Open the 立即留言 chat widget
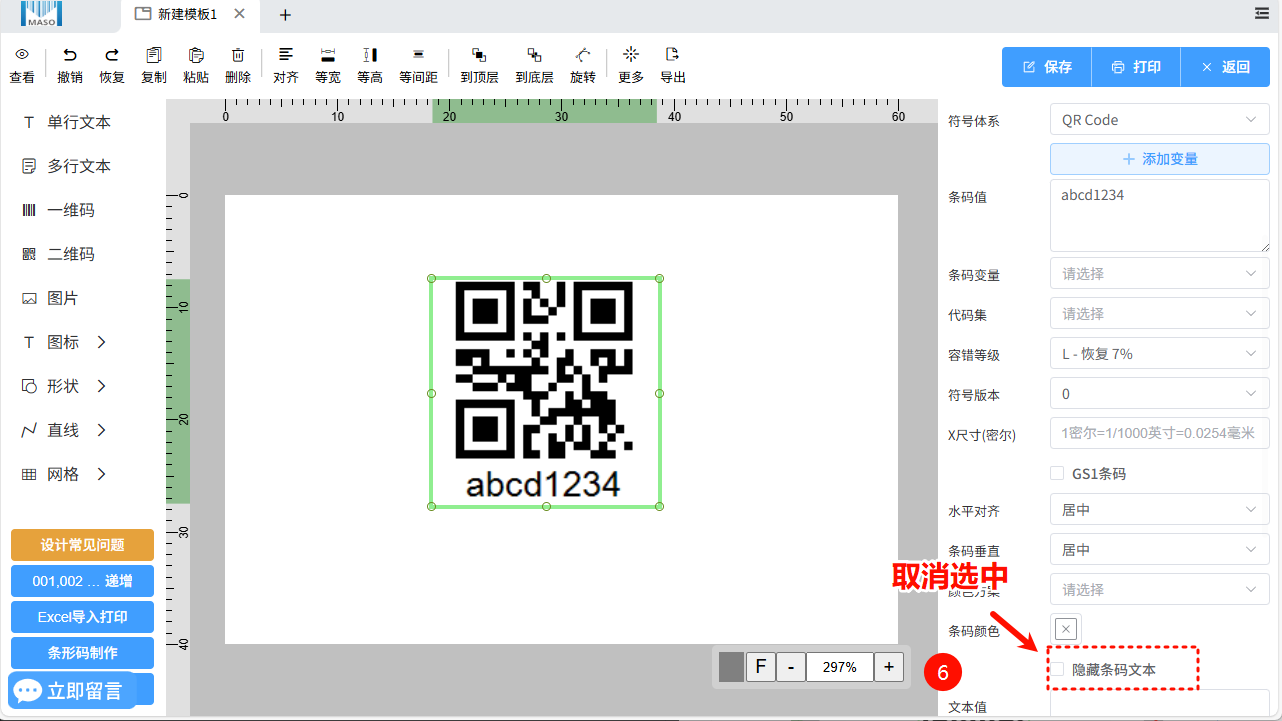Screen dimensions: 1282x721 click(72, 690)
